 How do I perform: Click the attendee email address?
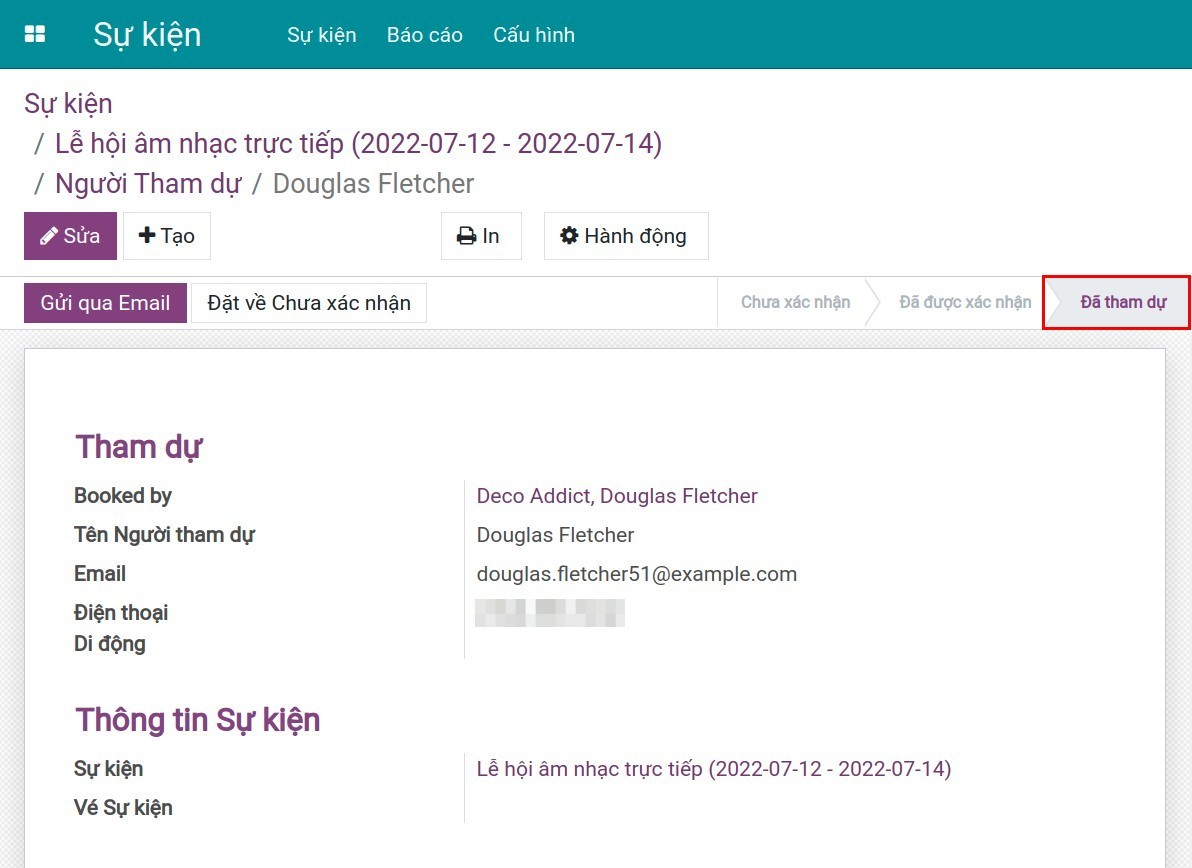click(636, 574)
